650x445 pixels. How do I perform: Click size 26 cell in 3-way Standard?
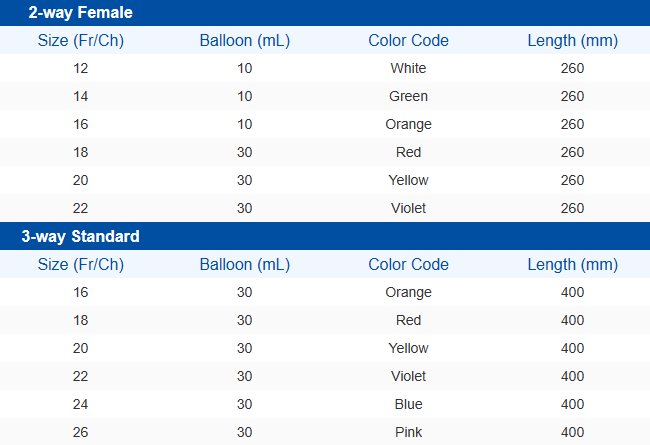[x=81, y=433]
